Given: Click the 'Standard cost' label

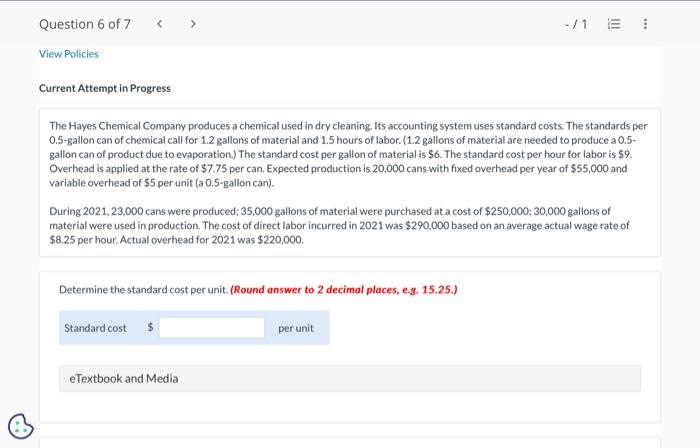Looking at the screenshot, I should tap(95, 328).
